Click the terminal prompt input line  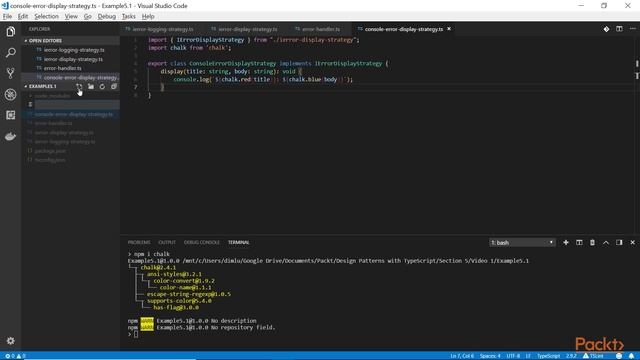coord(136,334)
